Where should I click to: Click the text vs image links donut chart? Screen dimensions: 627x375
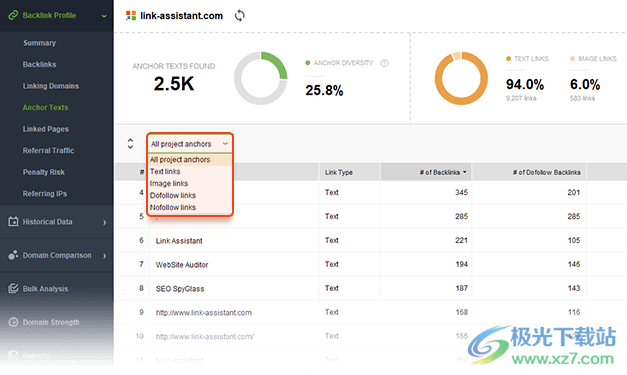461,78
